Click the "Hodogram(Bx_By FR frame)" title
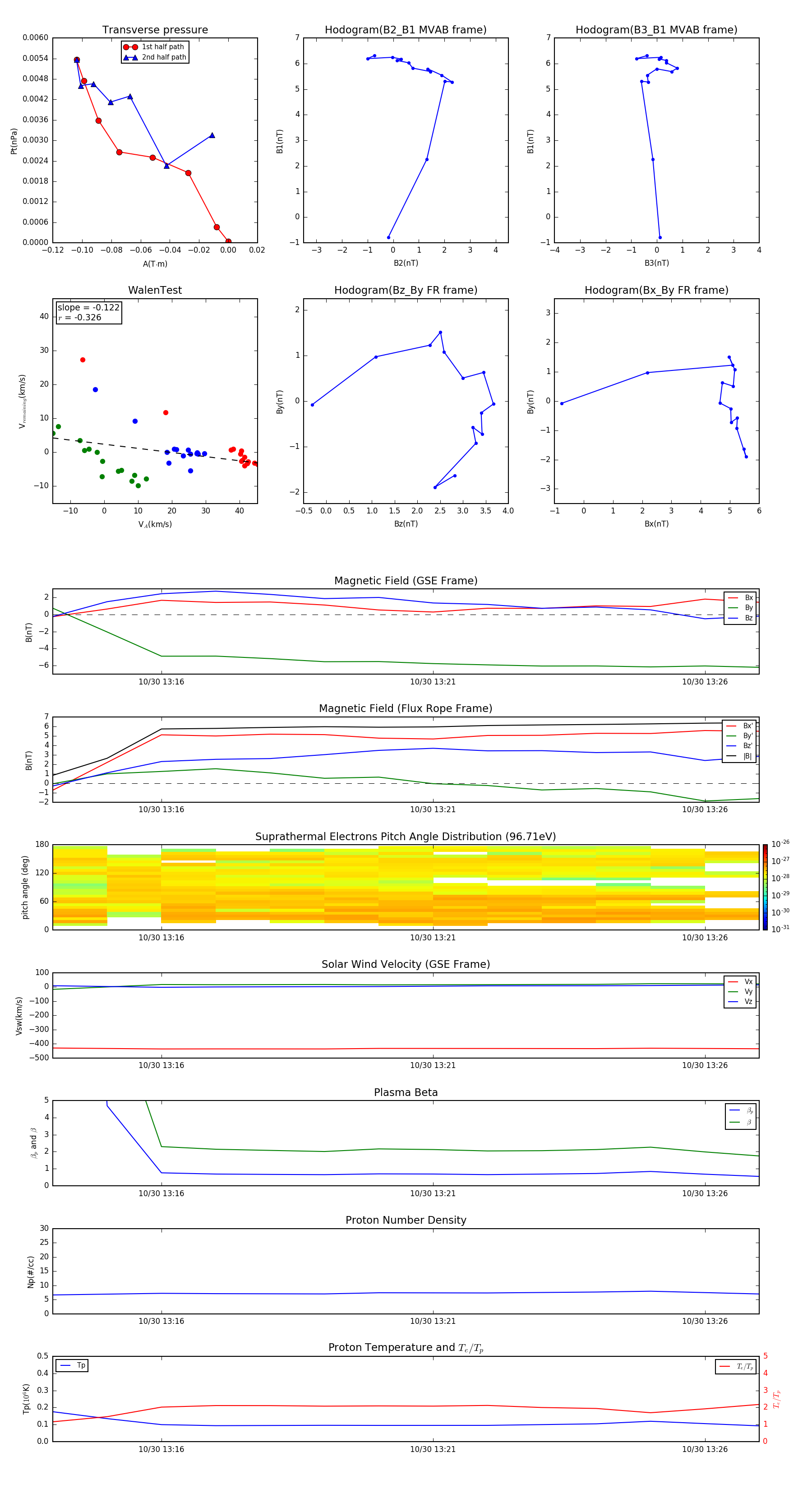 pos(656,290)
